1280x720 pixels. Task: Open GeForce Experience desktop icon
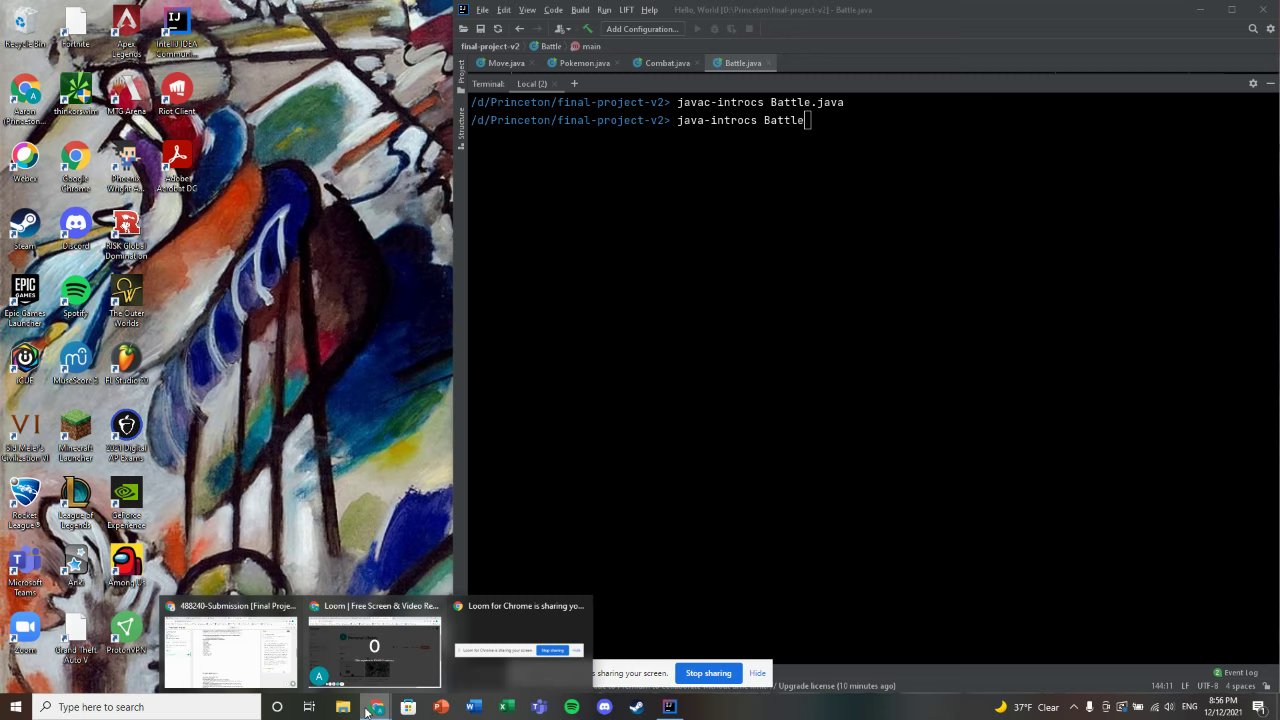coord(126,503)
